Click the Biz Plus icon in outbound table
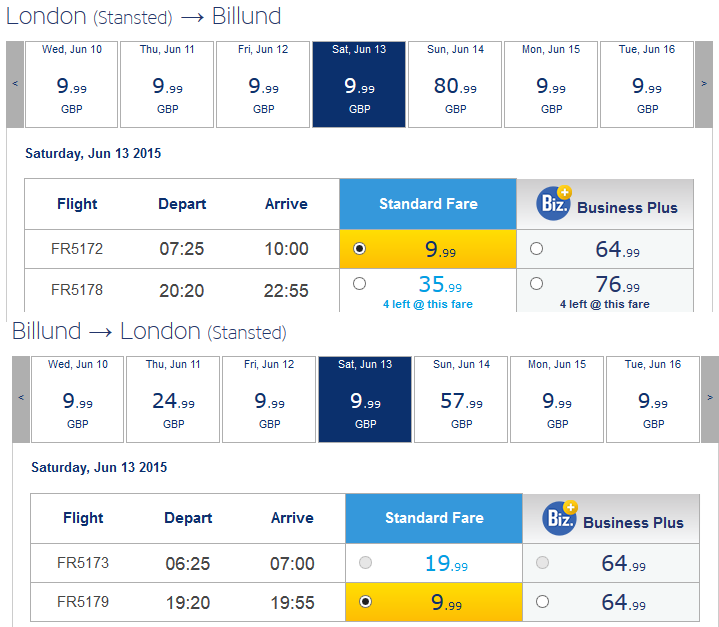 554,203
